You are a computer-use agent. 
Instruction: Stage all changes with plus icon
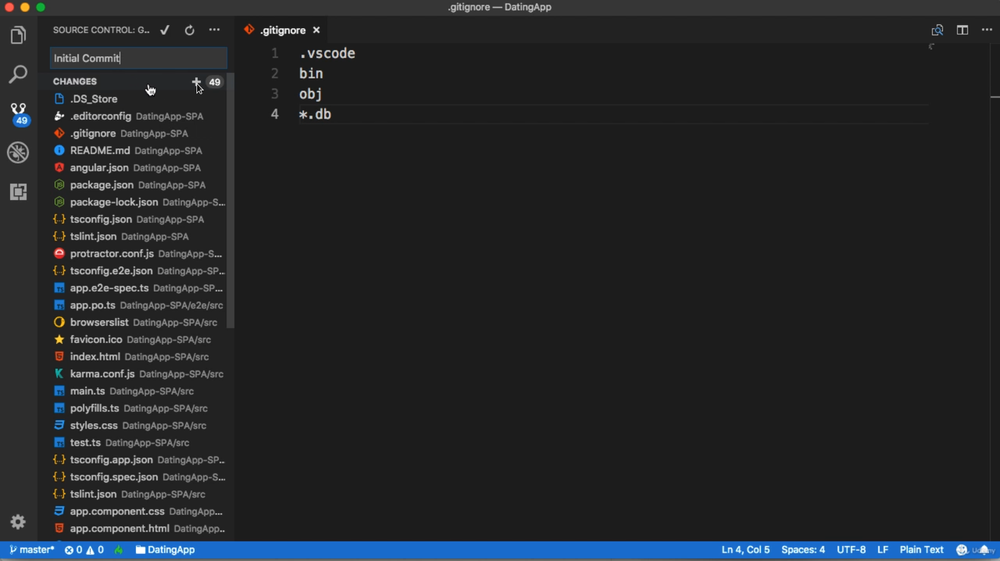pyautogui.click(x=196, y=82)
